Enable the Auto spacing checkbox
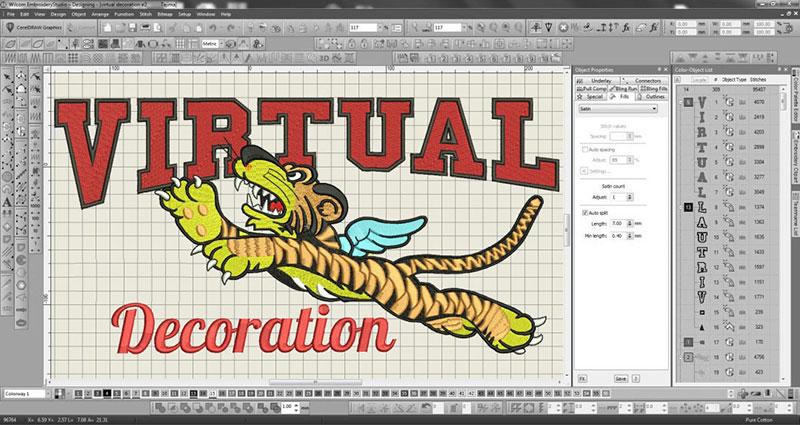 click(x=583, y=149)
